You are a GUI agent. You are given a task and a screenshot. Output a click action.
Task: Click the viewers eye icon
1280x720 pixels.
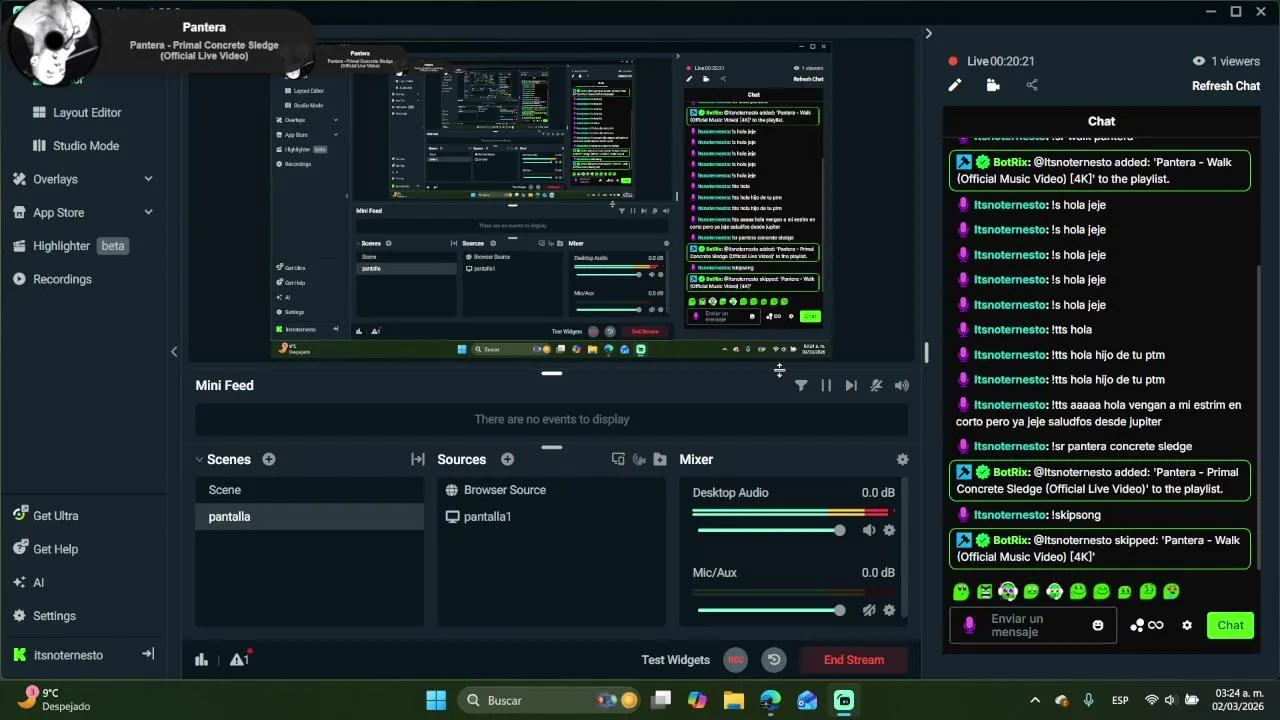click(x=1198, y=61)
